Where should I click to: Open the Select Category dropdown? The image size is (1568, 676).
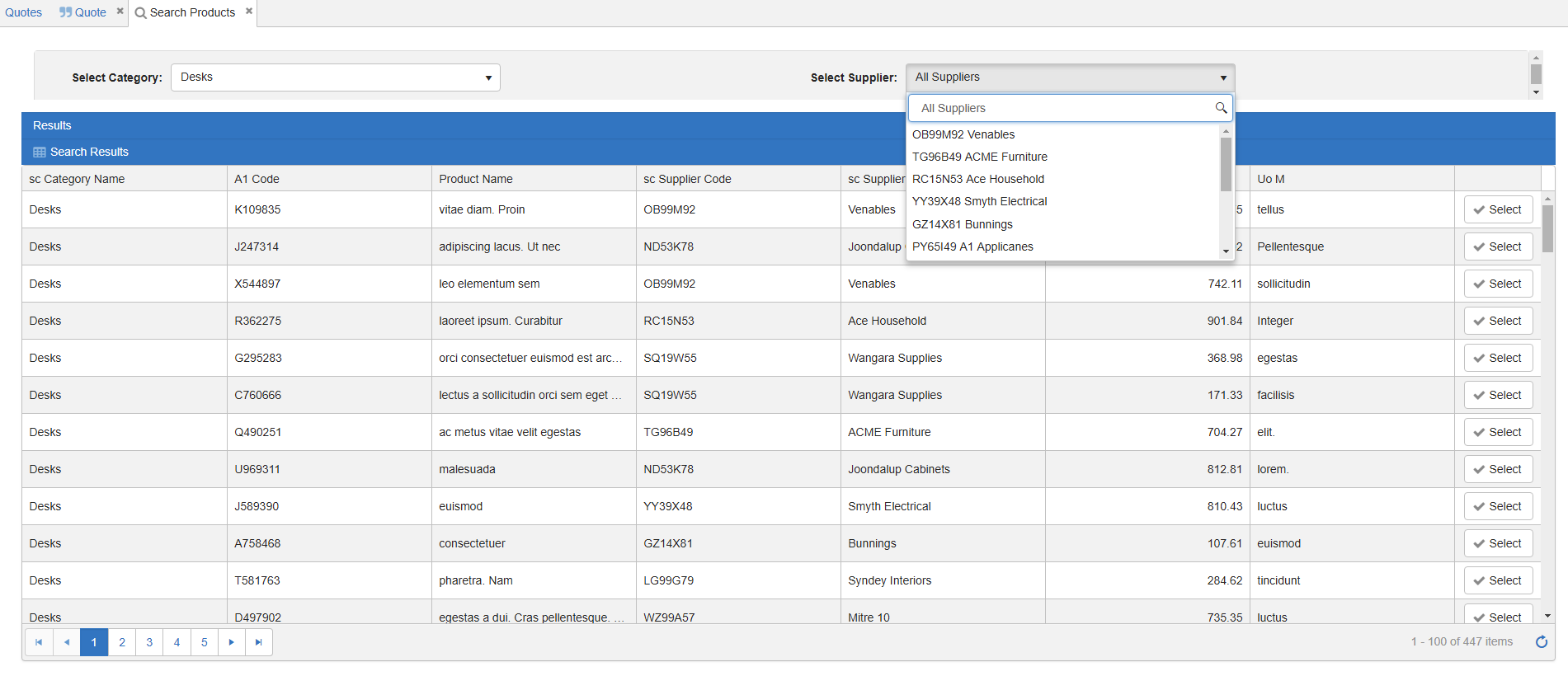click(336, 77)
